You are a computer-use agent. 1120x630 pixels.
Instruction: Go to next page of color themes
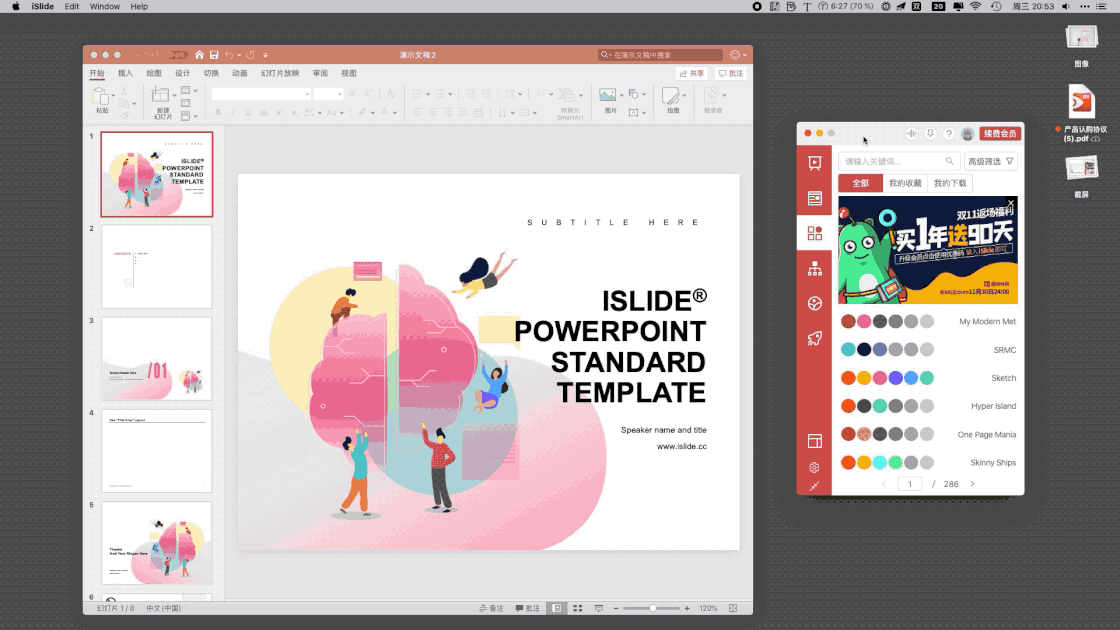pos(973,484)
